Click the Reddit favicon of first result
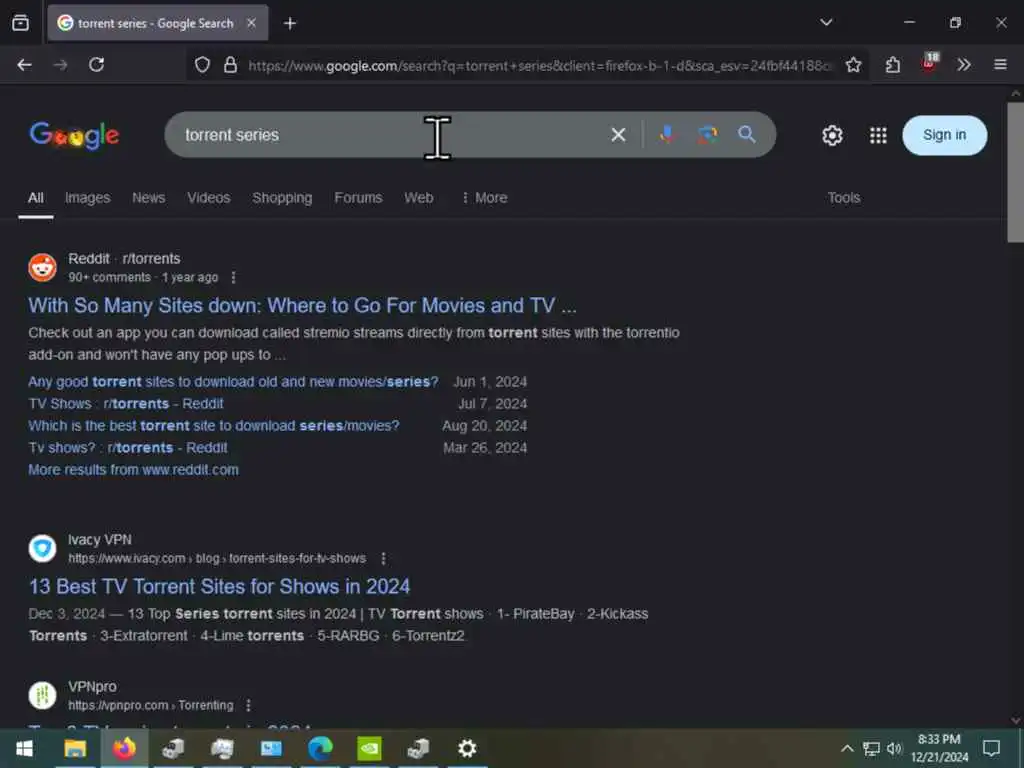The image size is (1024, 768). coord(42,268)
